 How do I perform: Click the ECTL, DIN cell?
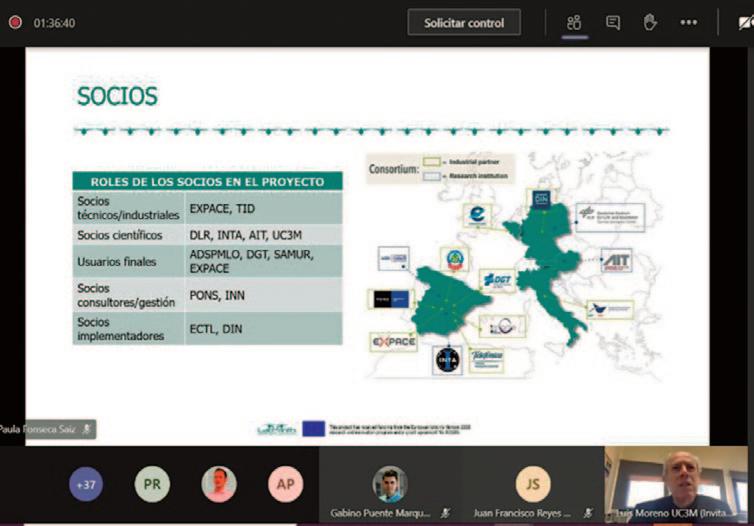pos(264,328)
